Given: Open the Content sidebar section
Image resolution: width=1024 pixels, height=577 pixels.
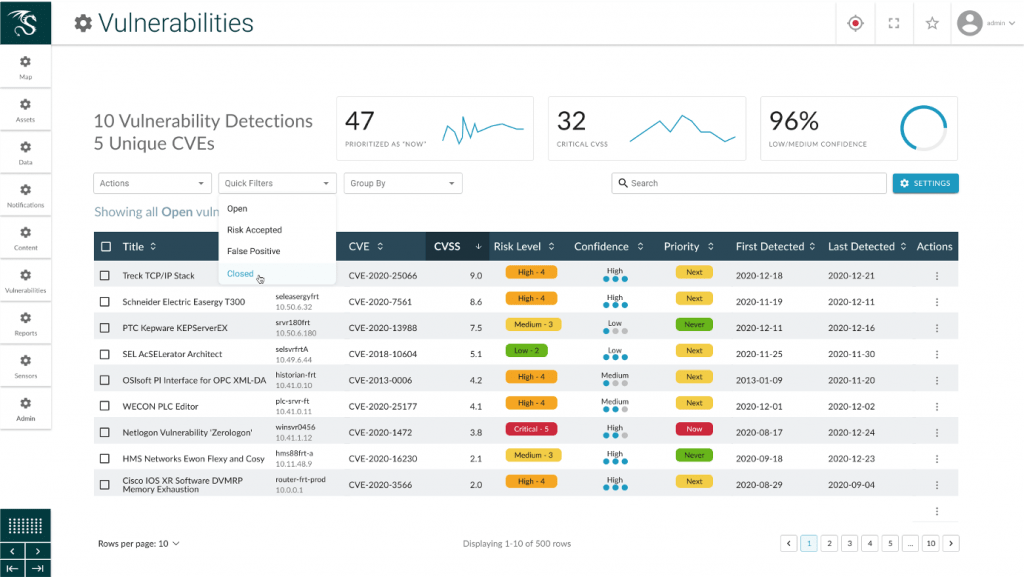Looking at the screenshot, I should click(25, 238).
